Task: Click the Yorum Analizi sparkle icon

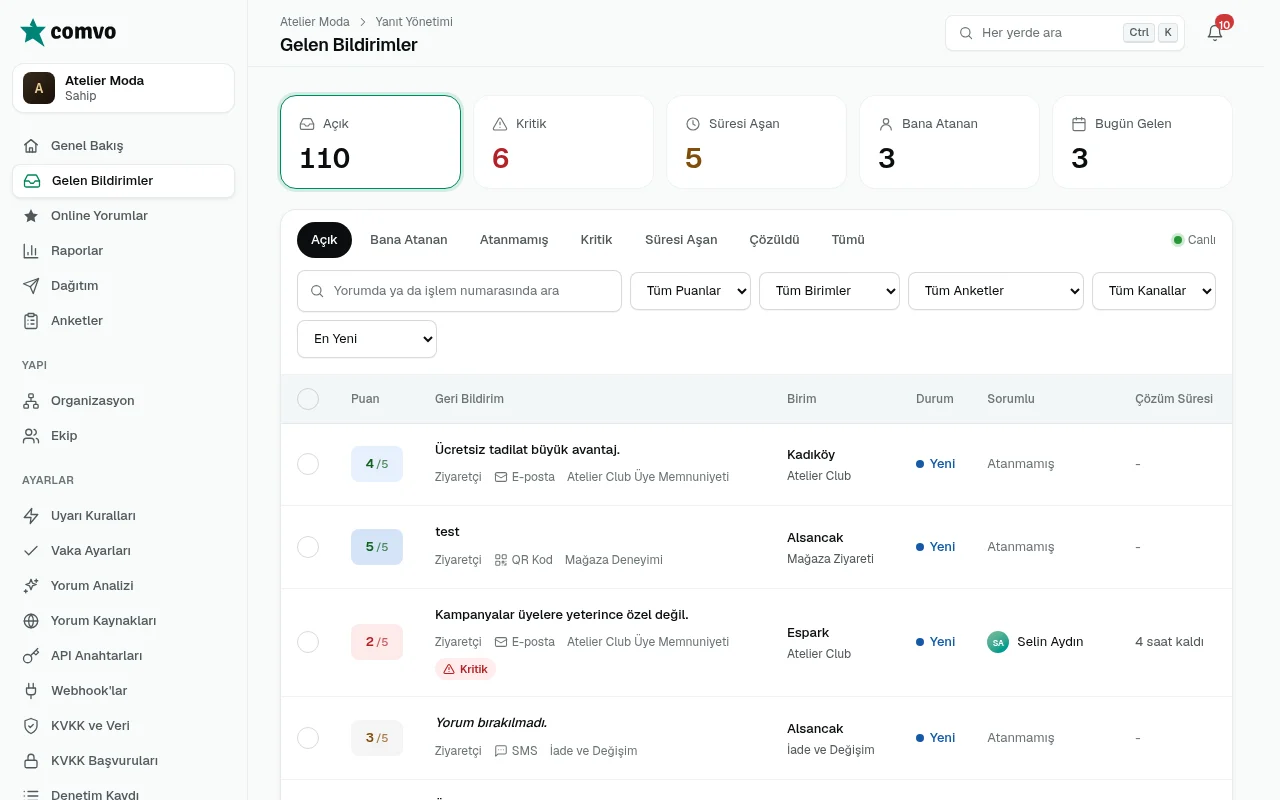Action: [31, 586]
